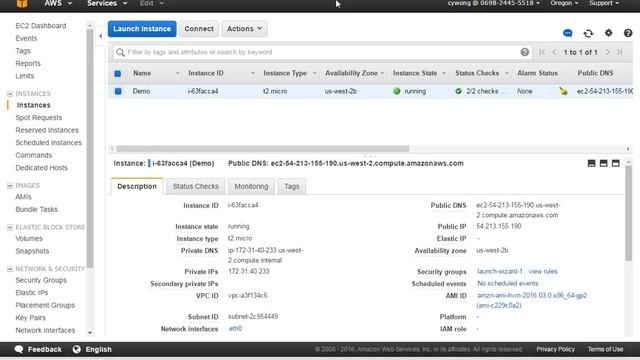Screen dimensions: 640x360
Task: Open the cywong account dropdown
Action: 493,3
